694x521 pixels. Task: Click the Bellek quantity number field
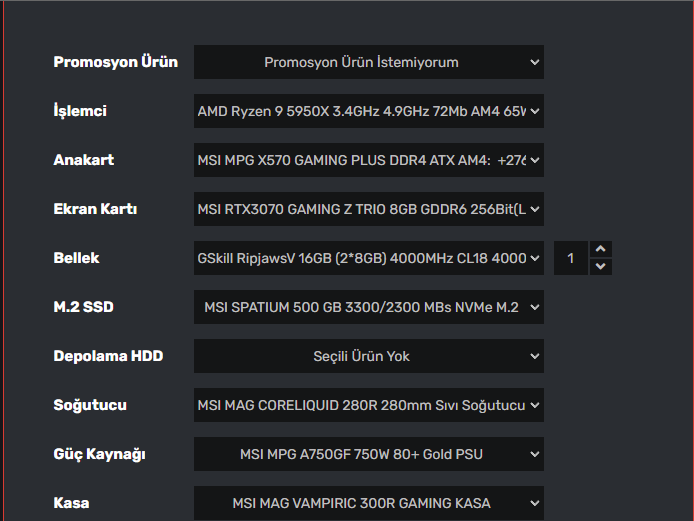point(571,258)
